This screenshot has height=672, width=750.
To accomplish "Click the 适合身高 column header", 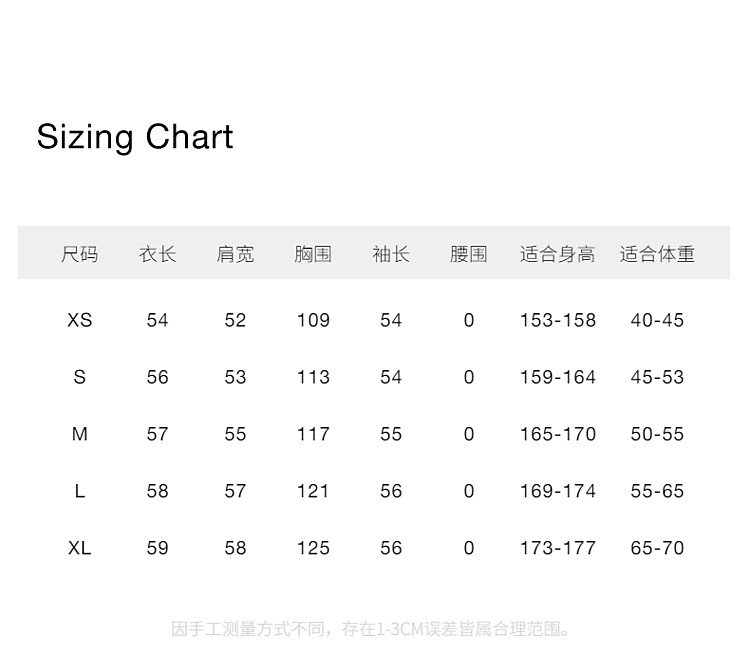I will 557,254.
